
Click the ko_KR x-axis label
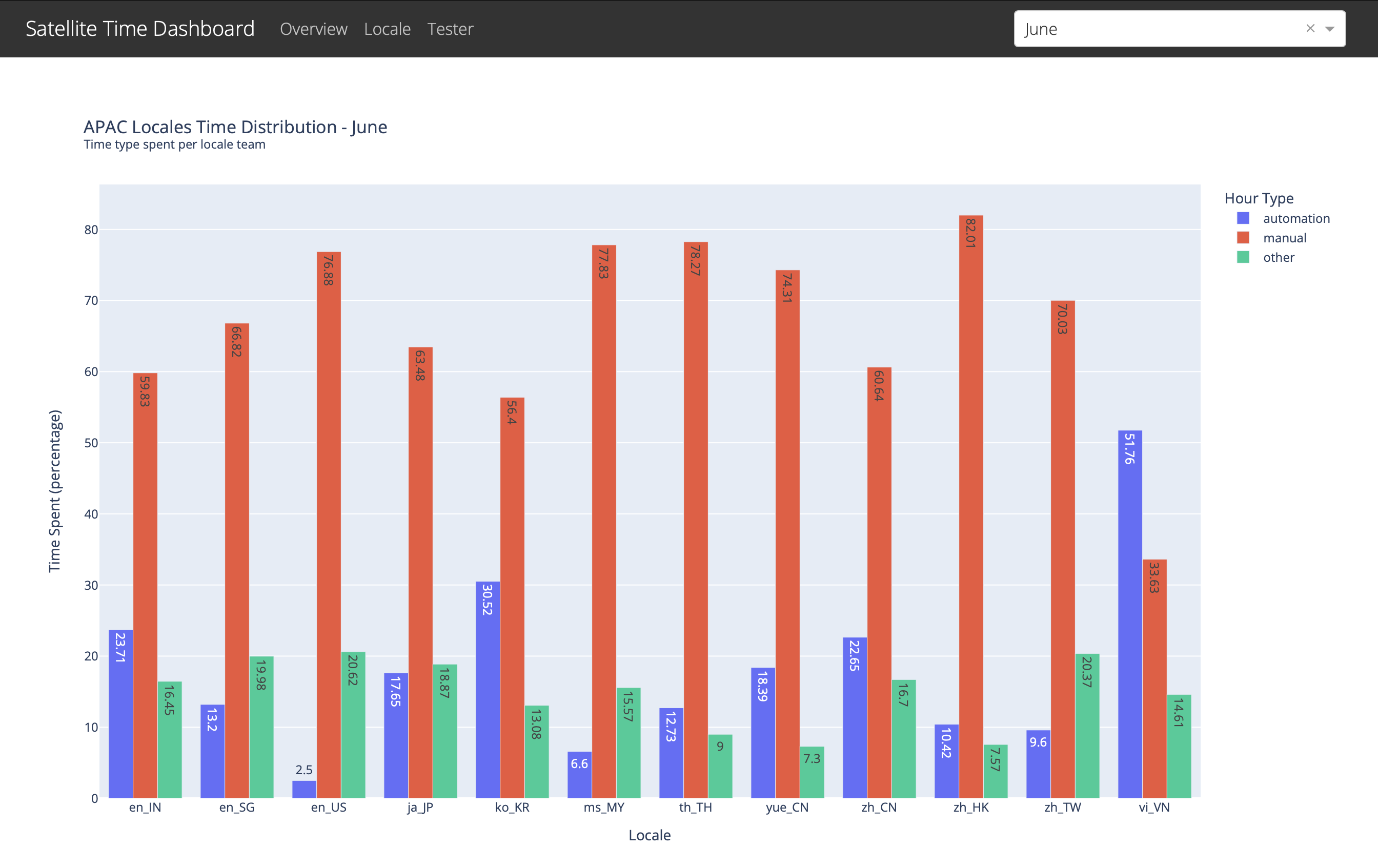pyautogui.click(x=512, y=808)
